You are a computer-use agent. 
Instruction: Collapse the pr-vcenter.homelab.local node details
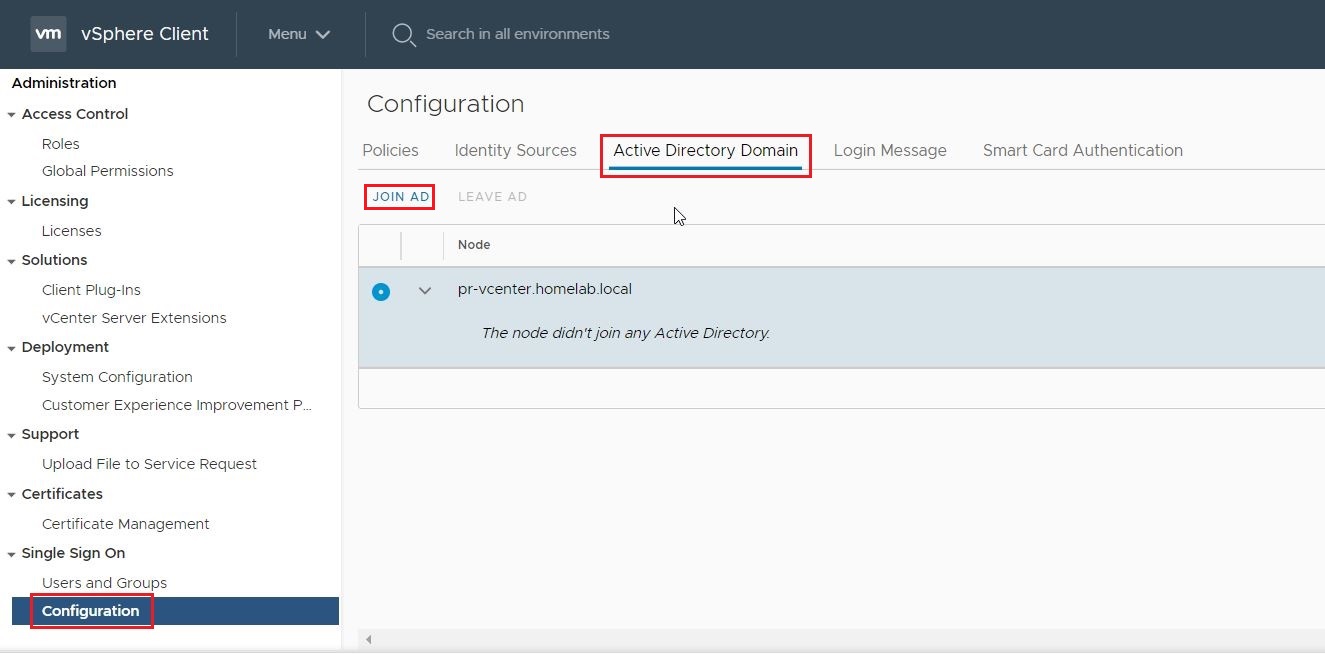(x=424, y=291)
